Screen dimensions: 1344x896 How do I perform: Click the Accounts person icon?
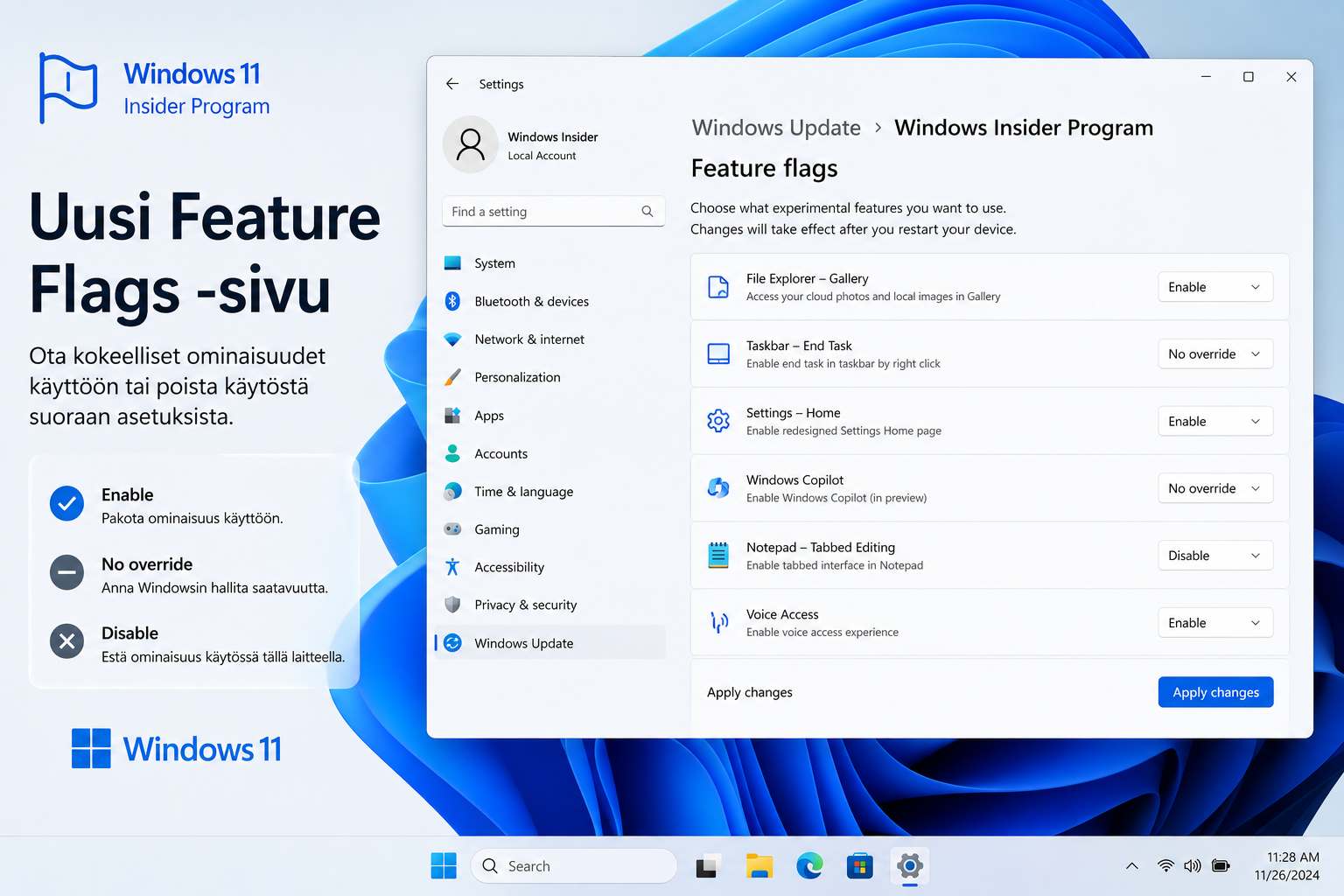tap(452, 453)
